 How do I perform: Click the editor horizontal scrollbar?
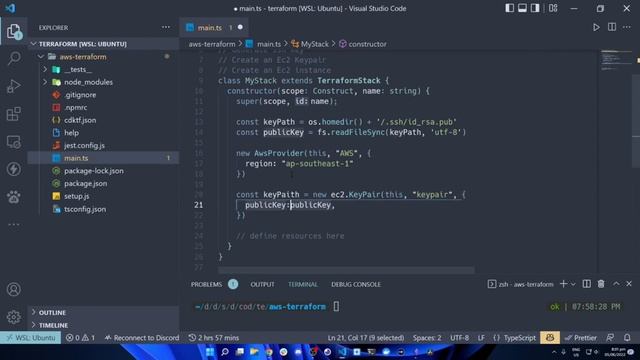pyautogui.click(x=346, y=270)
